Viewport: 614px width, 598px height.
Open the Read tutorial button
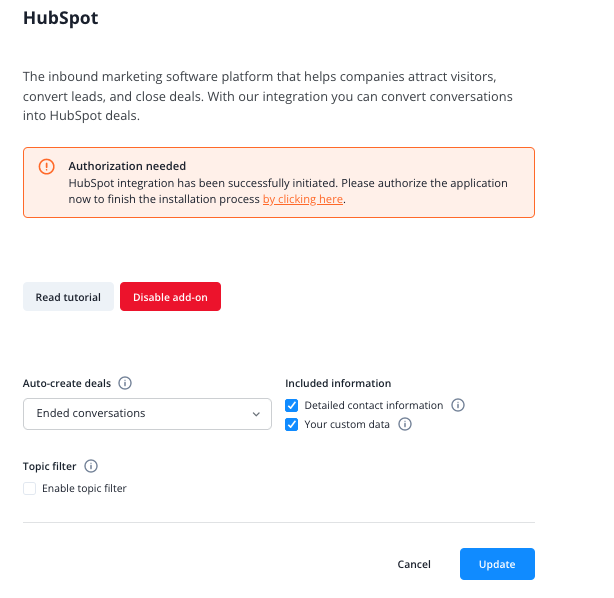68,297
